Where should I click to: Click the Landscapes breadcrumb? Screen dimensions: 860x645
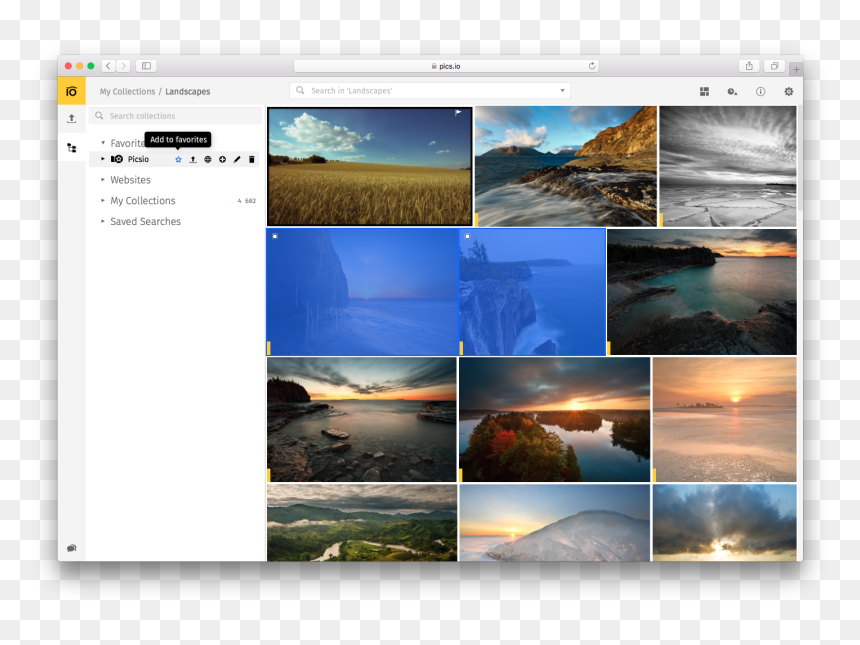point(188,92)
